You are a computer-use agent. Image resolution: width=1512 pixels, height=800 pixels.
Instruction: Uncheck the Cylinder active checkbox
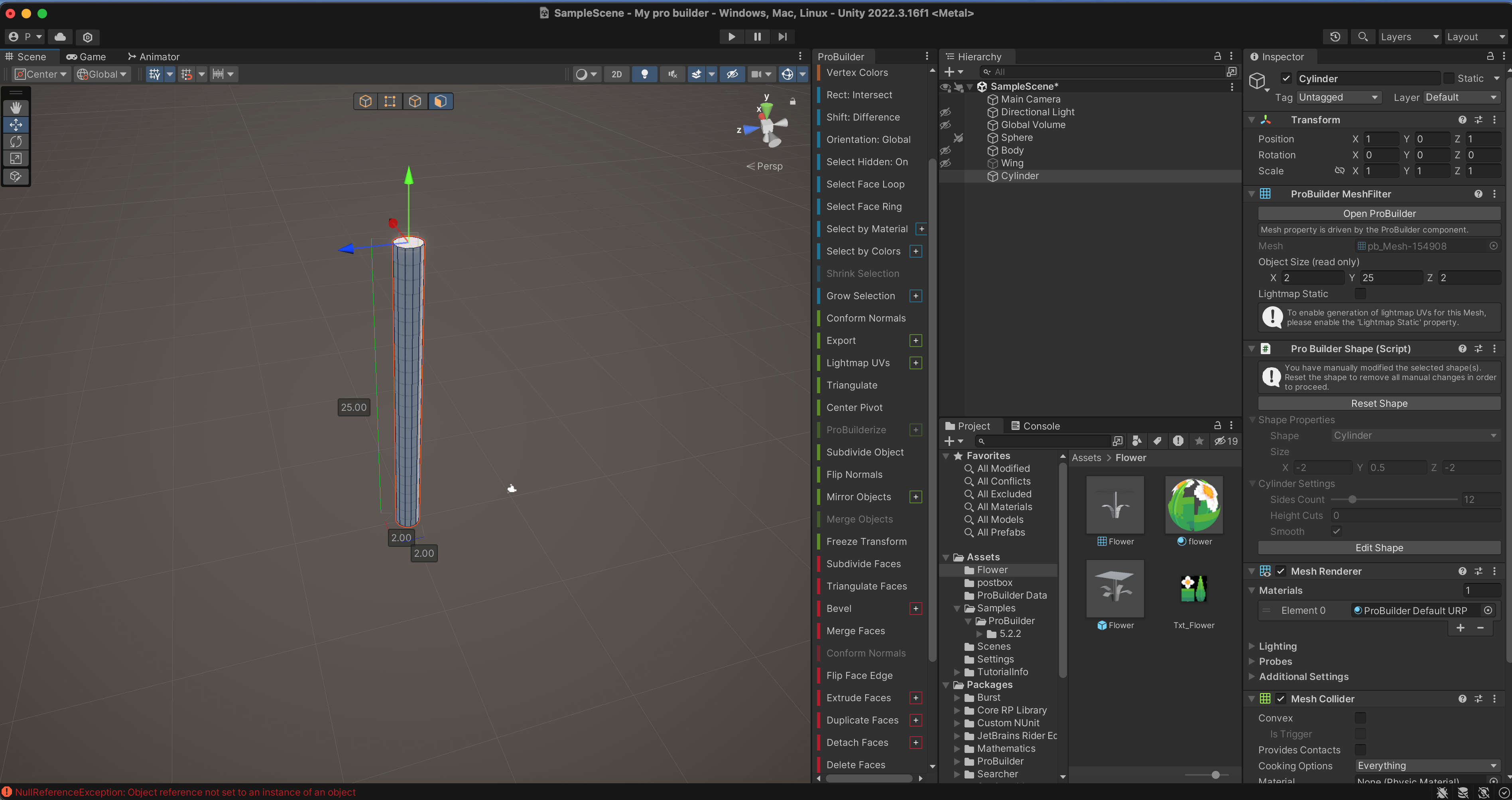point(1286,78)
